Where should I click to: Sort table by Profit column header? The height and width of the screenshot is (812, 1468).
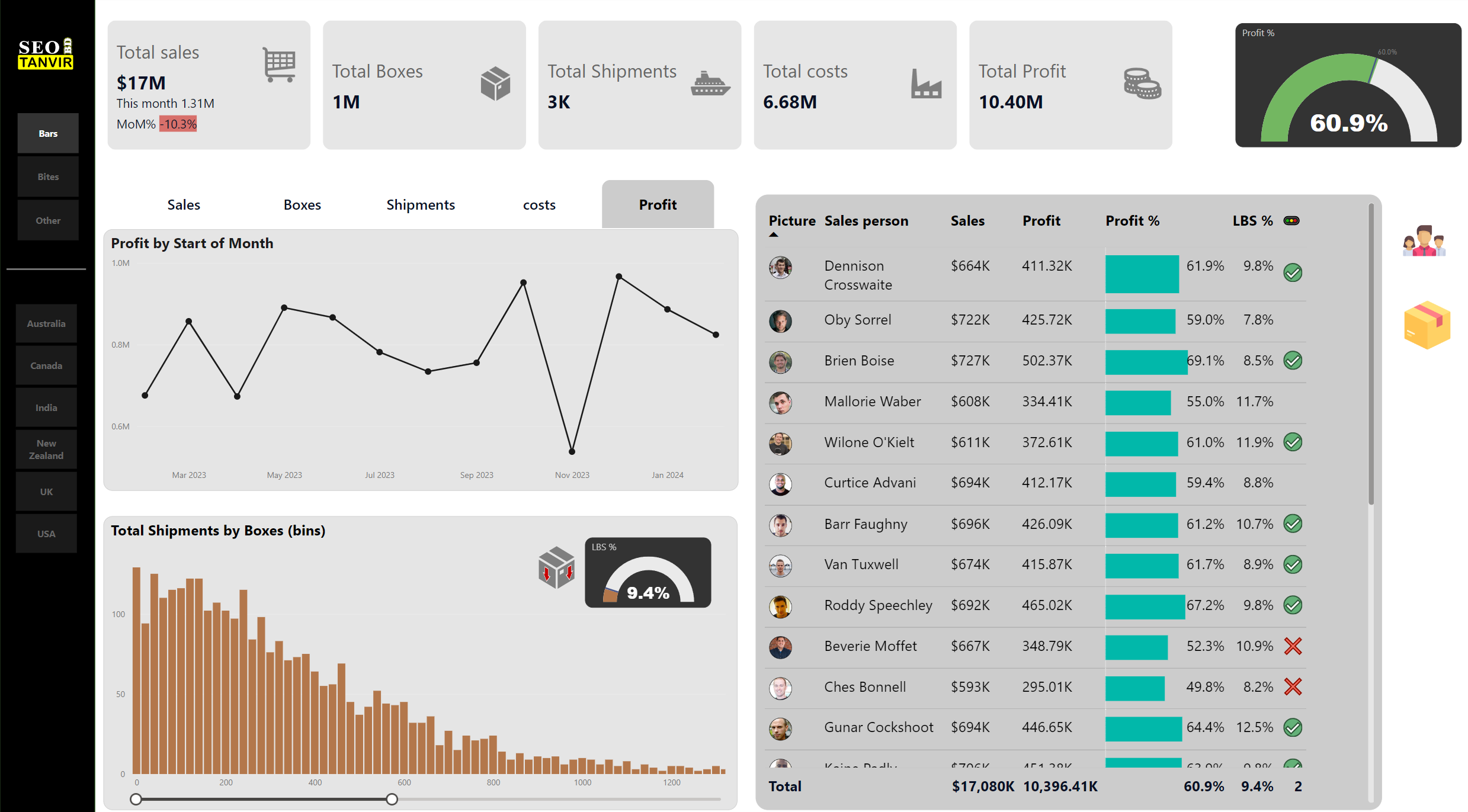tap(1041, 221)
